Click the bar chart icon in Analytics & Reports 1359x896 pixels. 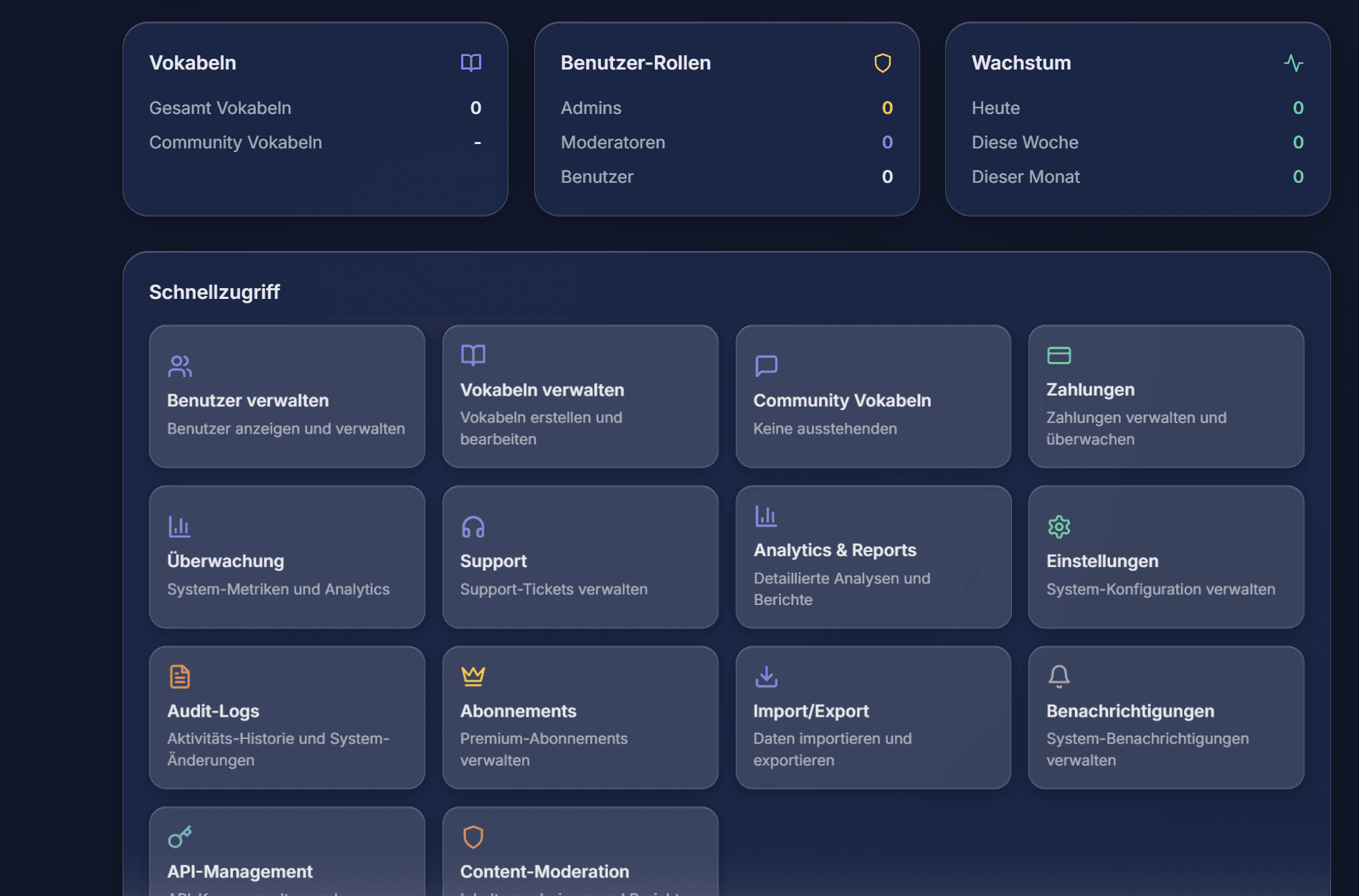click(766, 516)
